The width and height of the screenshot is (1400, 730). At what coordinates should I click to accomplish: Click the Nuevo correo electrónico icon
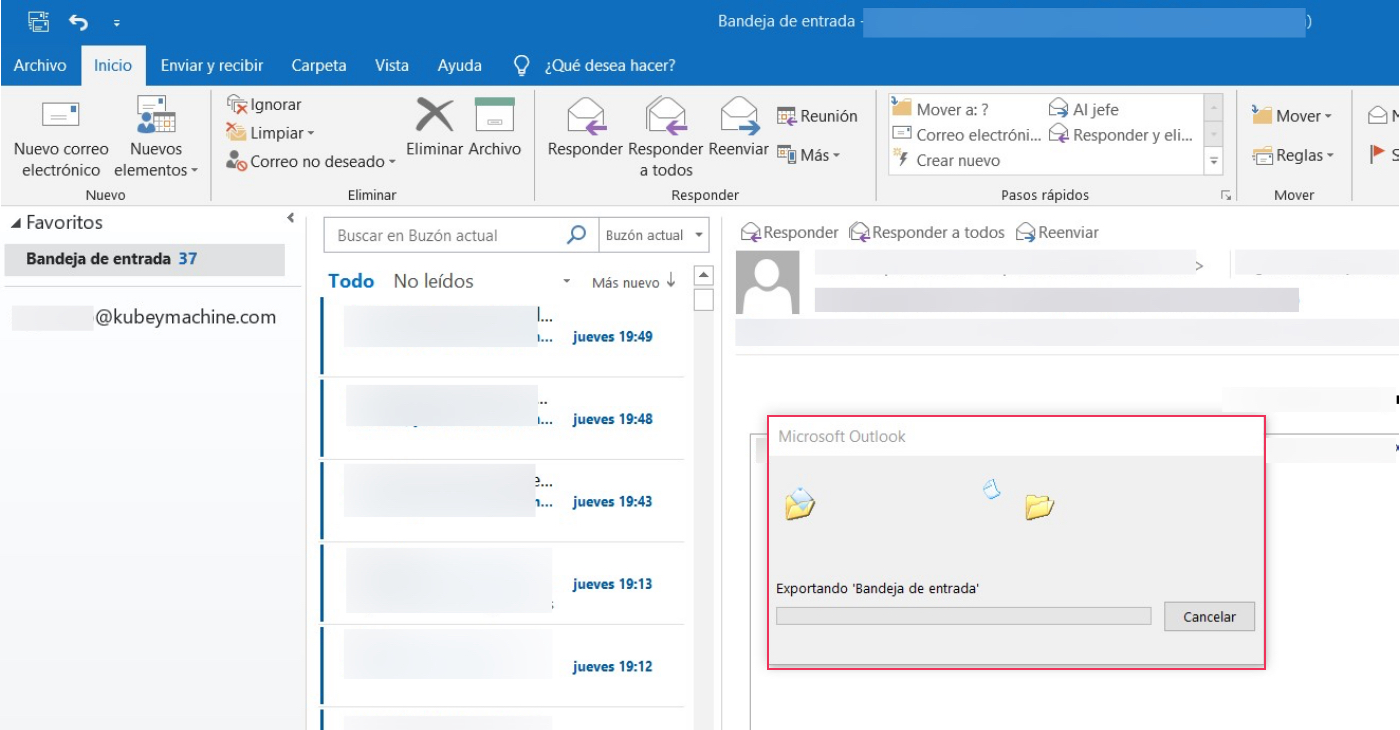tap(60, 114)
